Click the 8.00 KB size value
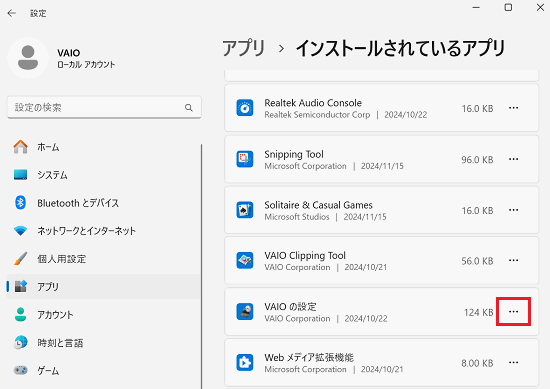 477,363
